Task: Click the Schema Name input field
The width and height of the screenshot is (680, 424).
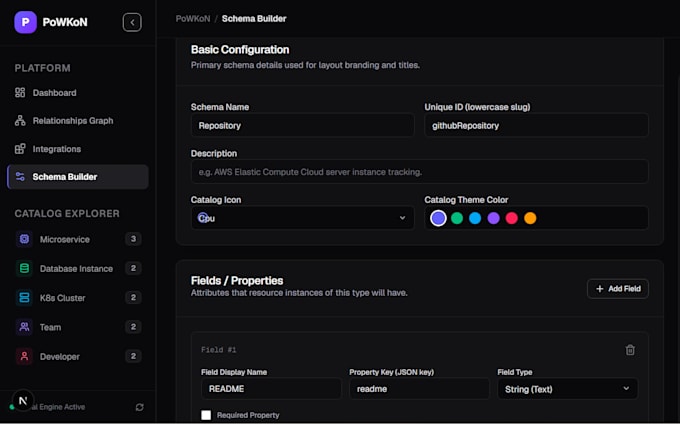Action: point(302,125)
